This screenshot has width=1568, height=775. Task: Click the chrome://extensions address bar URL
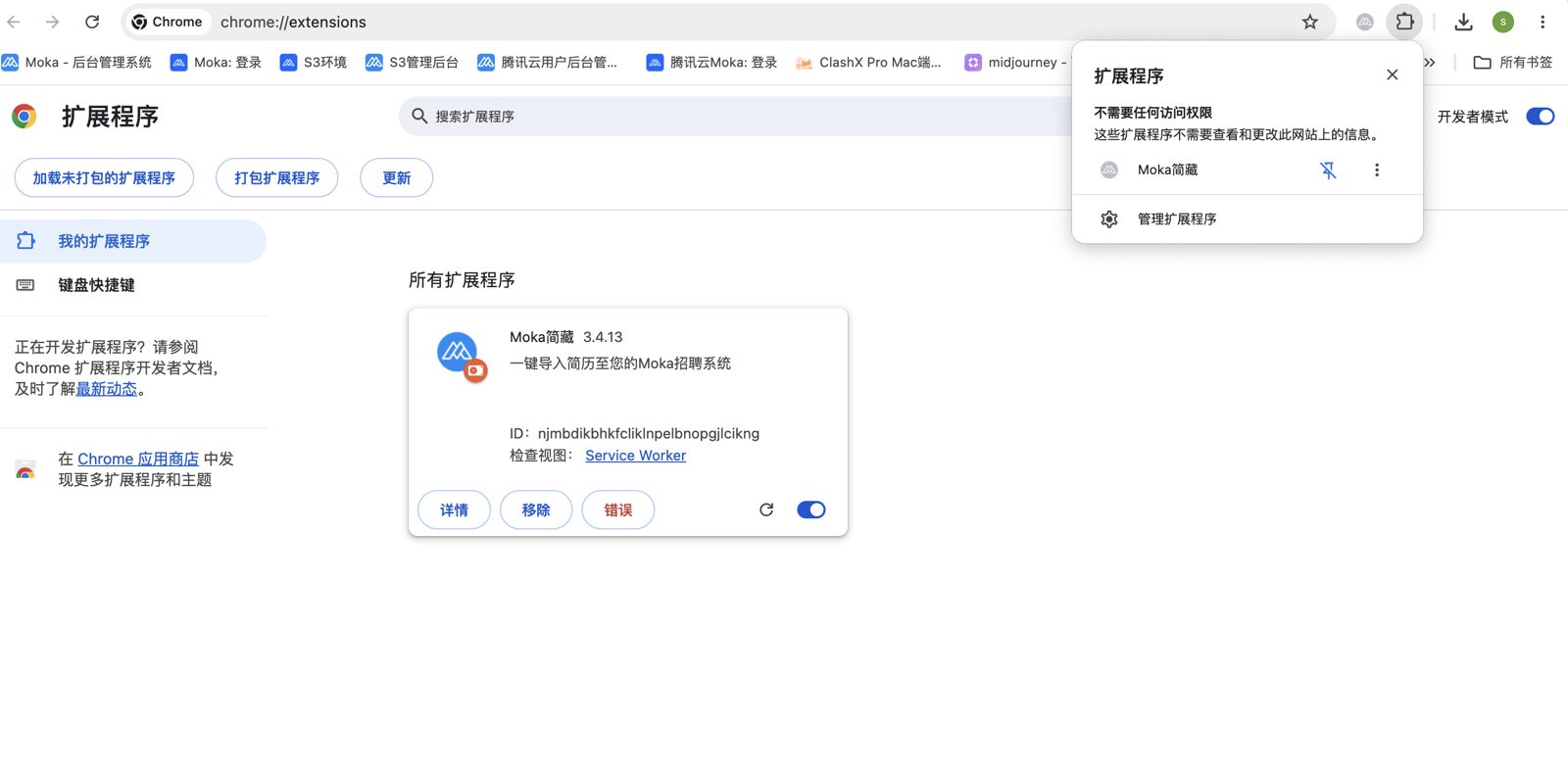coord(293,22)
